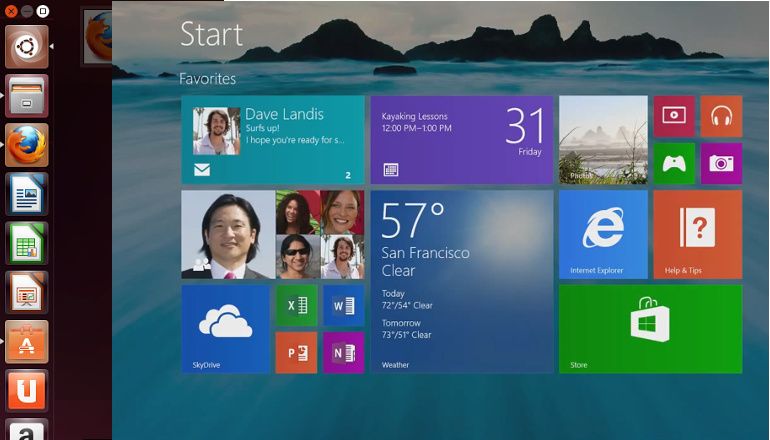The width and height of the screenshot is (770, 440).
Task: Open the Help & Tips tile
Action: pyautogui.click(x=697, y=234)
